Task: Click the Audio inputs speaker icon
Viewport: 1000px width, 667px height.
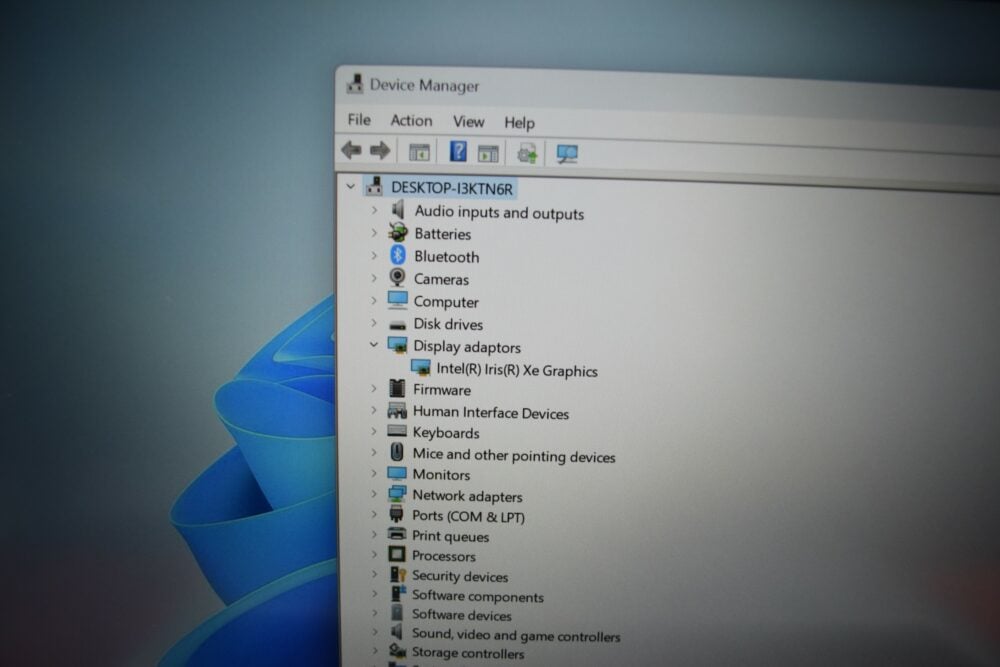Action: pos(398,209)
